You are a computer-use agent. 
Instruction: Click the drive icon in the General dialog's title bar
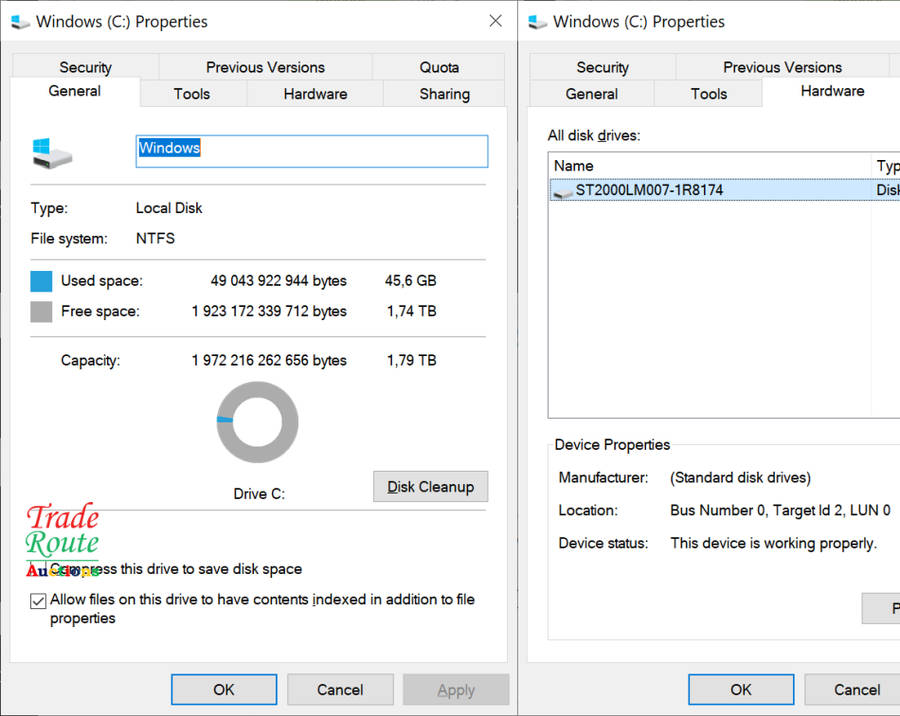tap(20, 22)
